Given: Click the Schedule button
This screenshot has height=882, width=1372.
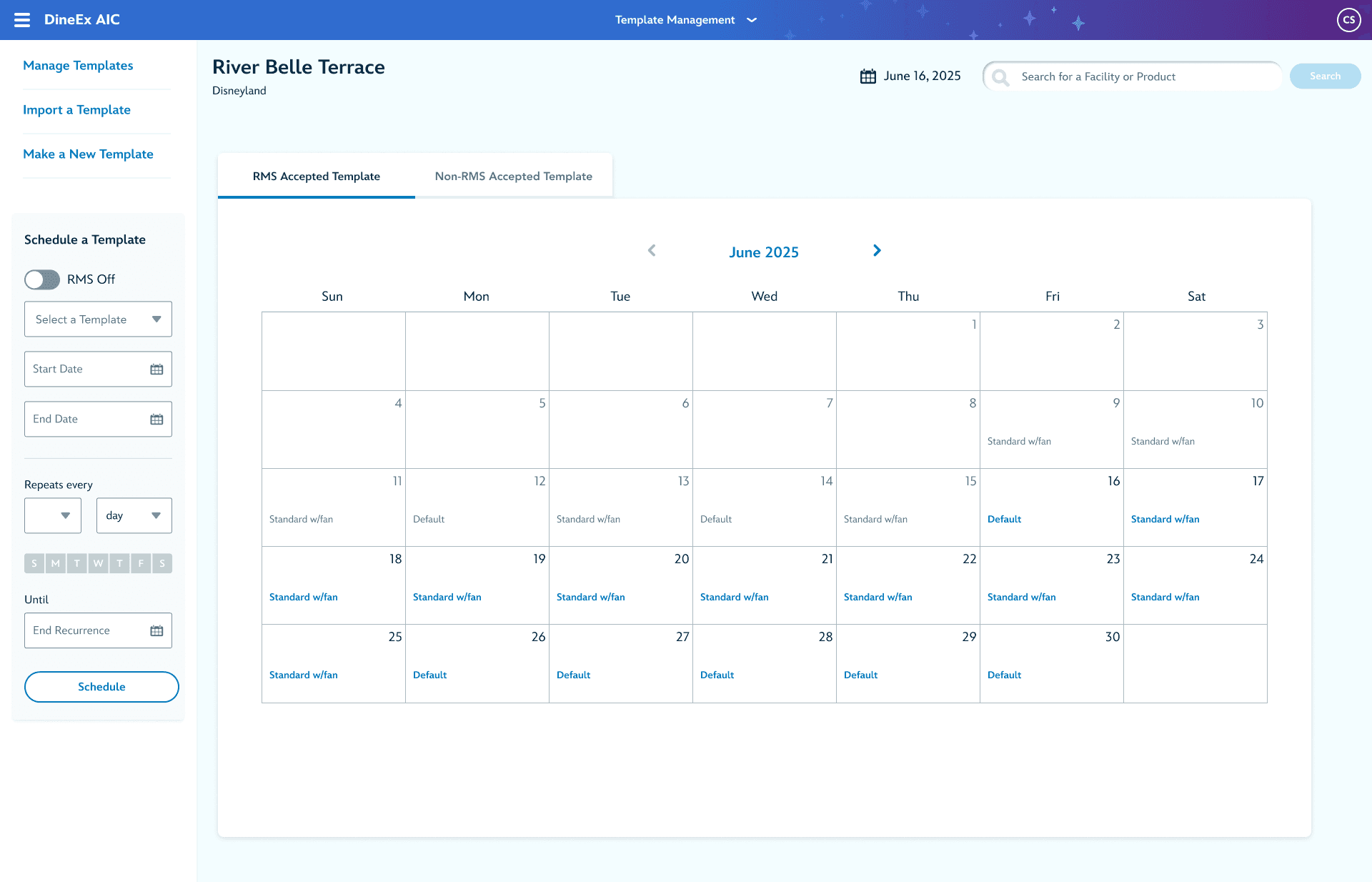Looking at the screenshot, I should click(x=101, y=687).
